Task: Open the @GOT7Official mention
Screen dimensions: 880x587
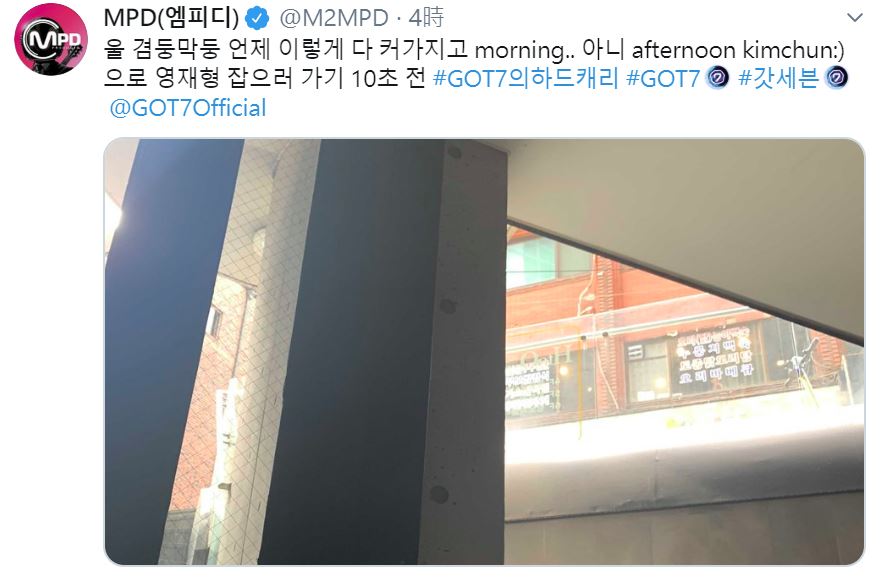Action: (187, 108)
